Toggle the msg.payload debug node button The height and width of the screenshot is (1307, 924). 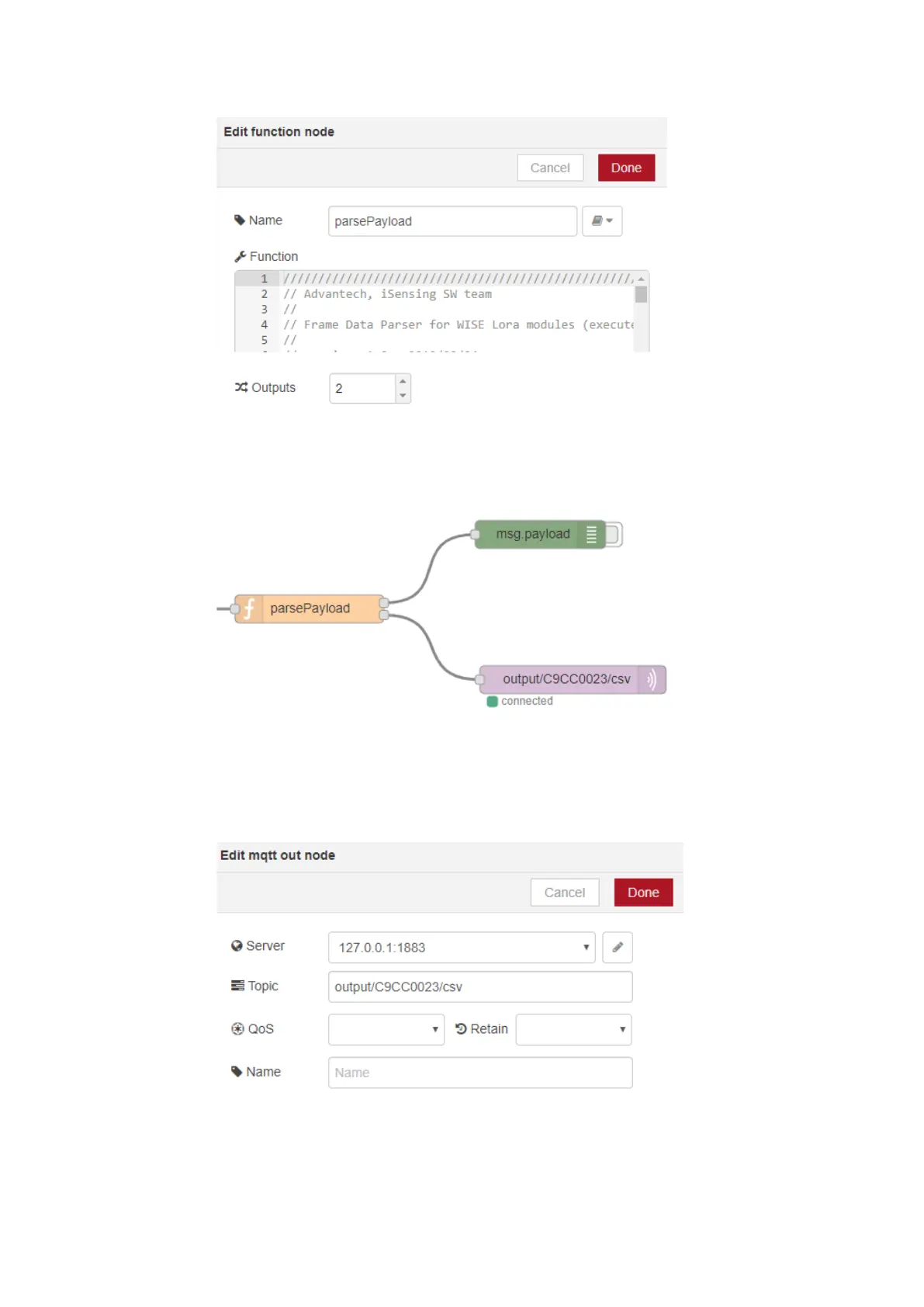[613, 534]
